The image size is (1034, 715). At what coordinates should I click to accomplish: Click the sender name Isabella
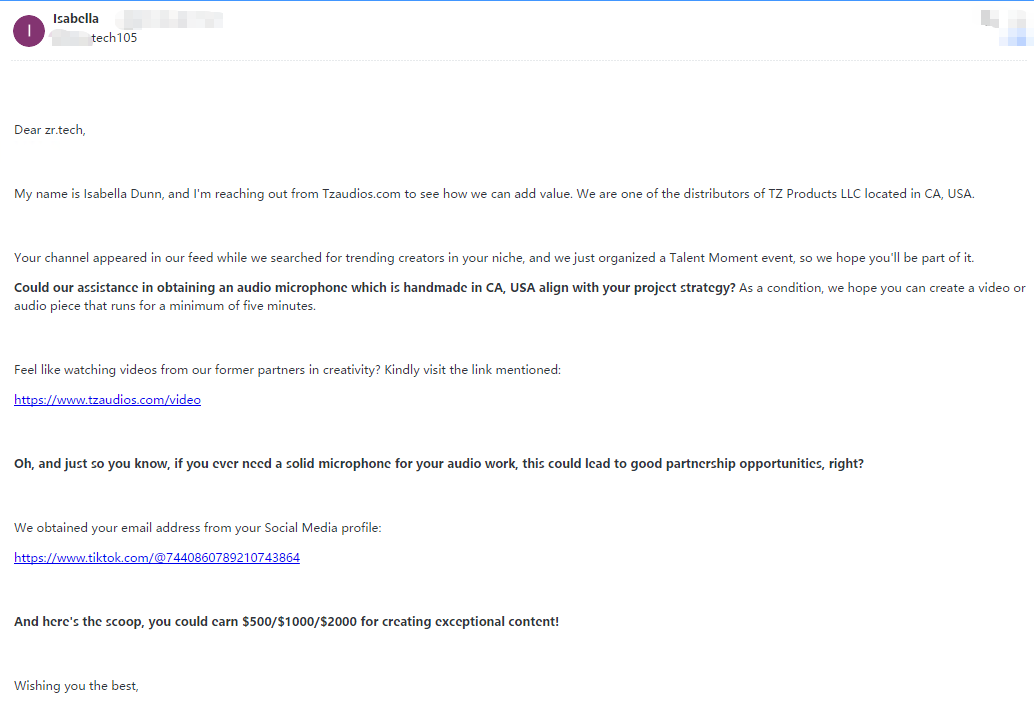tap(76, 19)
